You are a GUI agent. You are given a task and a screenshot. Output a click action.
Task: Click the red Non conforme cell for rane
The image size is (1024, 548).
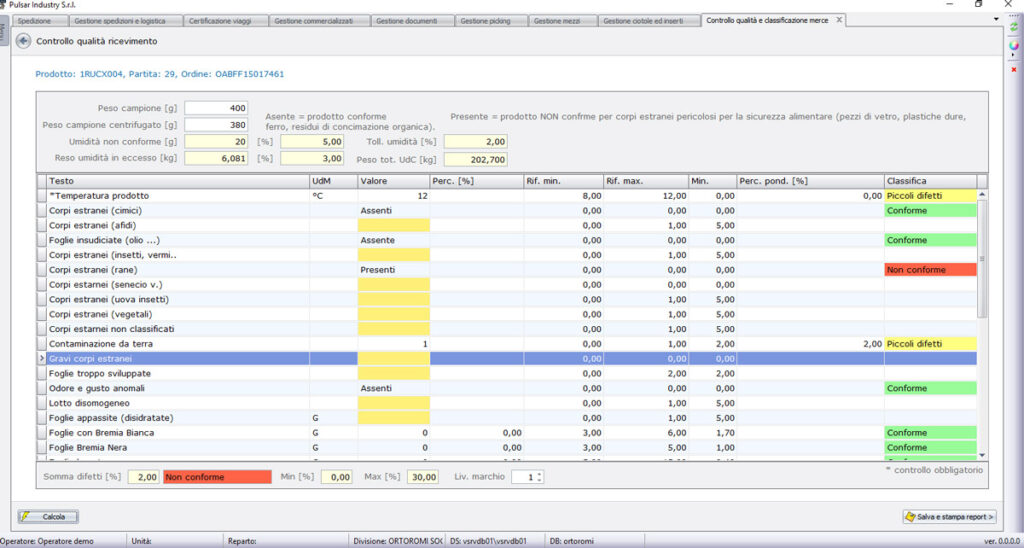(x=931, y=270)
